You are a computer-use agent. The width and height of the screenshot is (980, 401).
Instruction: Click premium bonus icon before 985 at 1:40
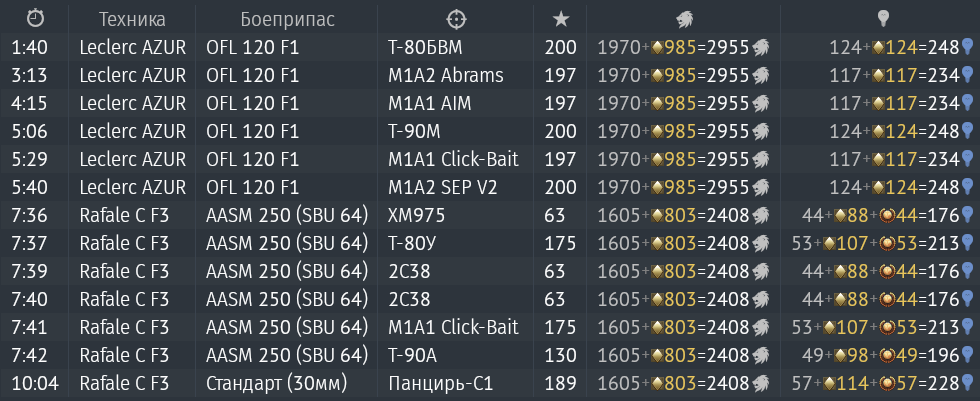657,47
